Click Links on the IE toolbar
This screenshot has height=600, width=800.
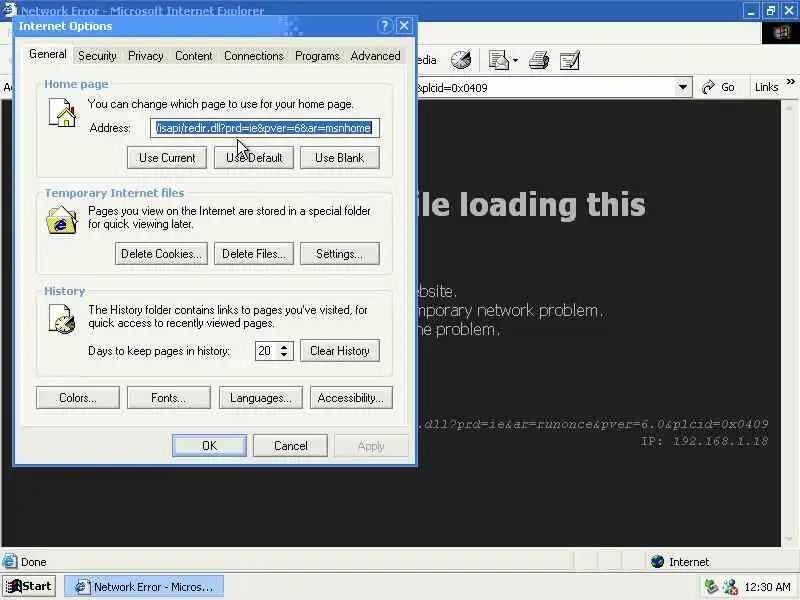pos(766,87)
